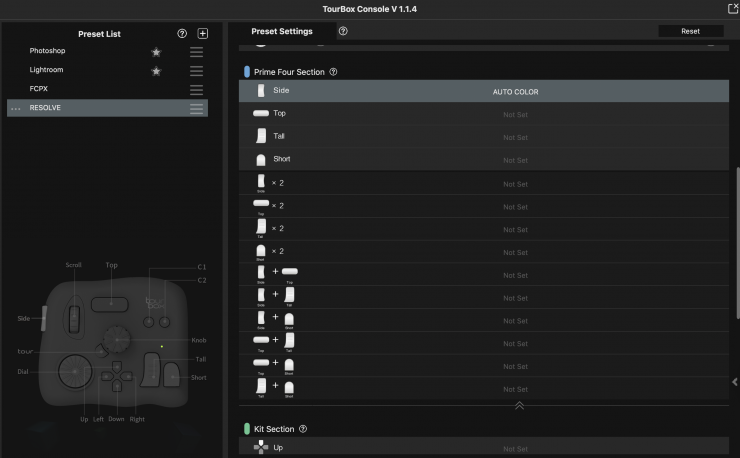Toggle the Lightroom preset star

[x=156, y=70]
